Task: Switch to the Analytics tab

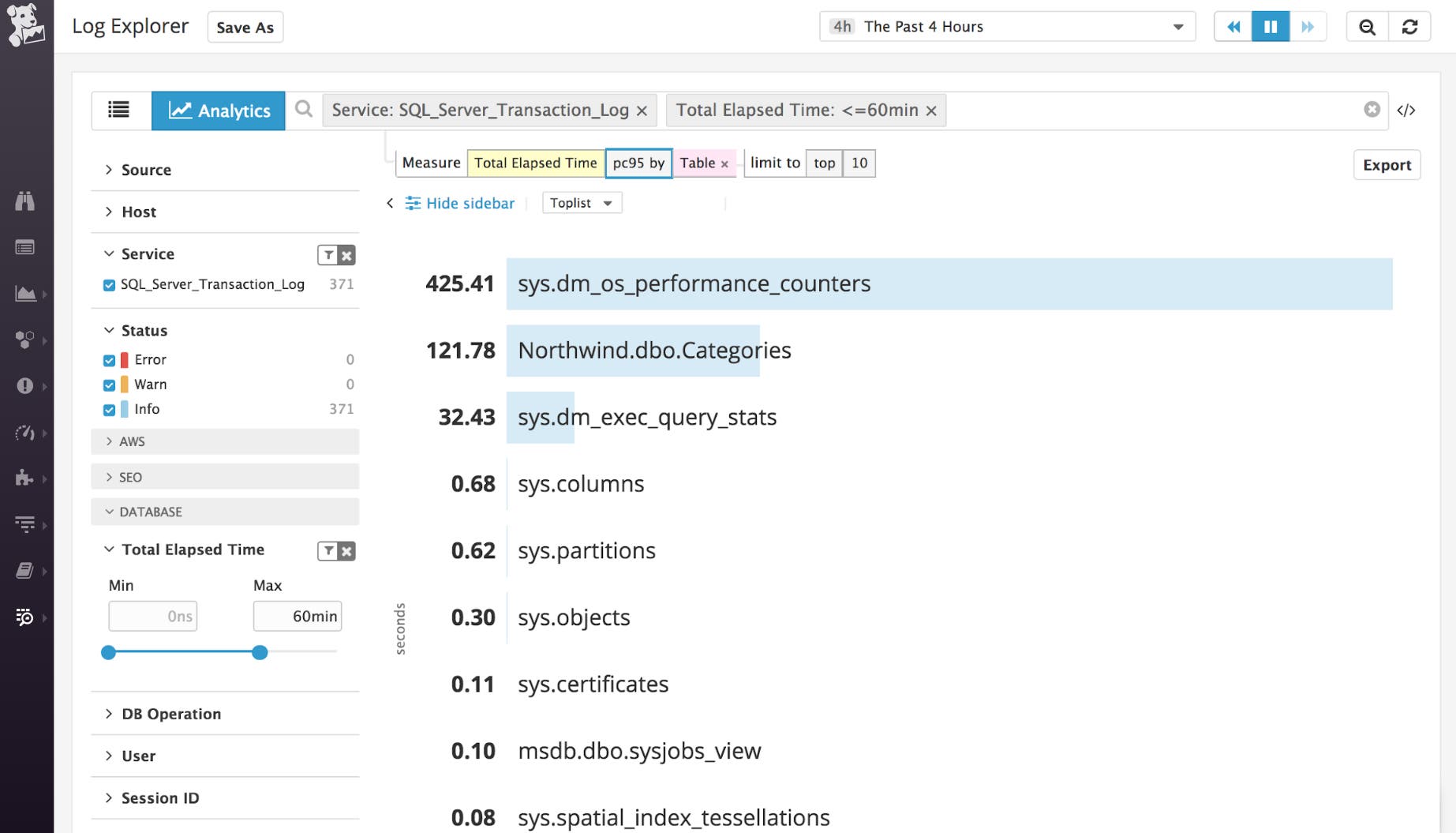Action: pyautogui.click(x=219, y=111)
